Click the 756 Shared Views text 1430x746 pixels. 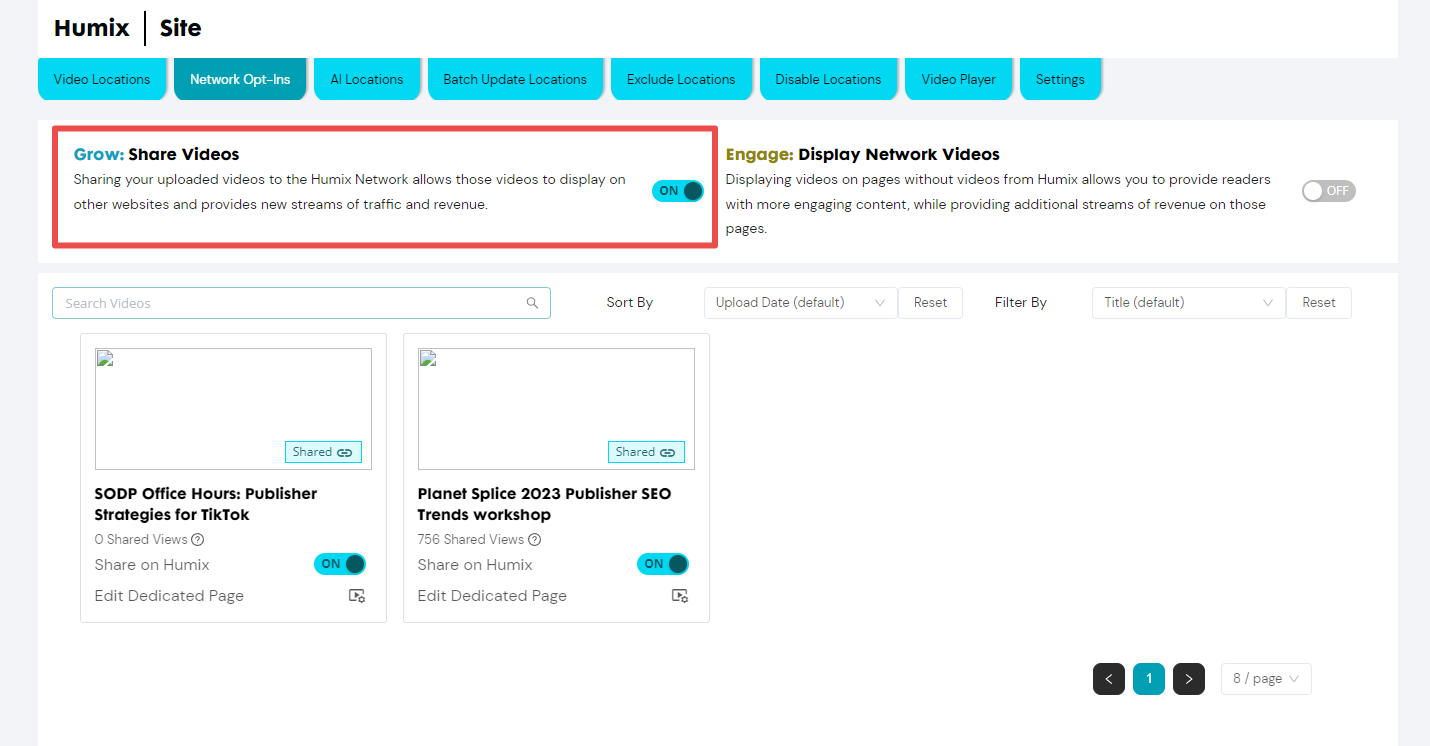tap(471, 540)
